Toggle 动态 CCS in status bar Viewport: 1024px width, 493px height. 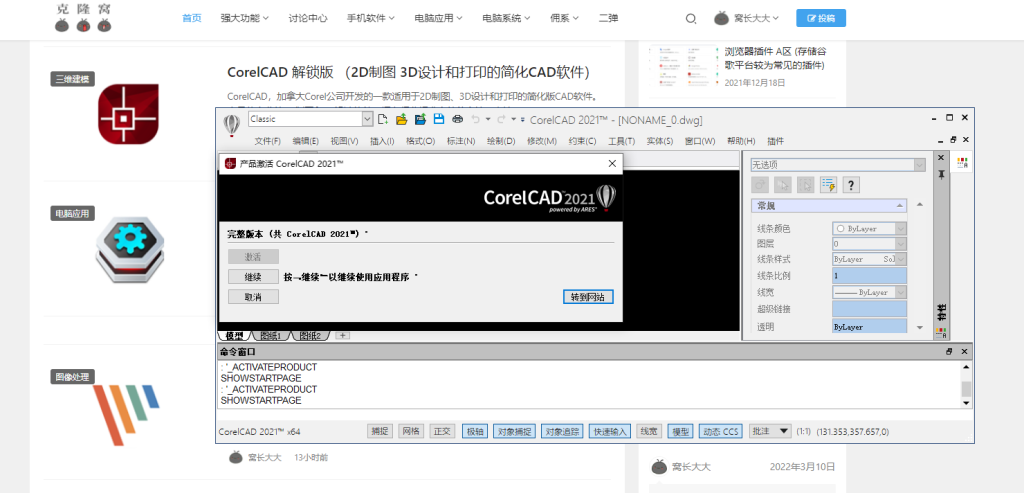tap(721, 431)
